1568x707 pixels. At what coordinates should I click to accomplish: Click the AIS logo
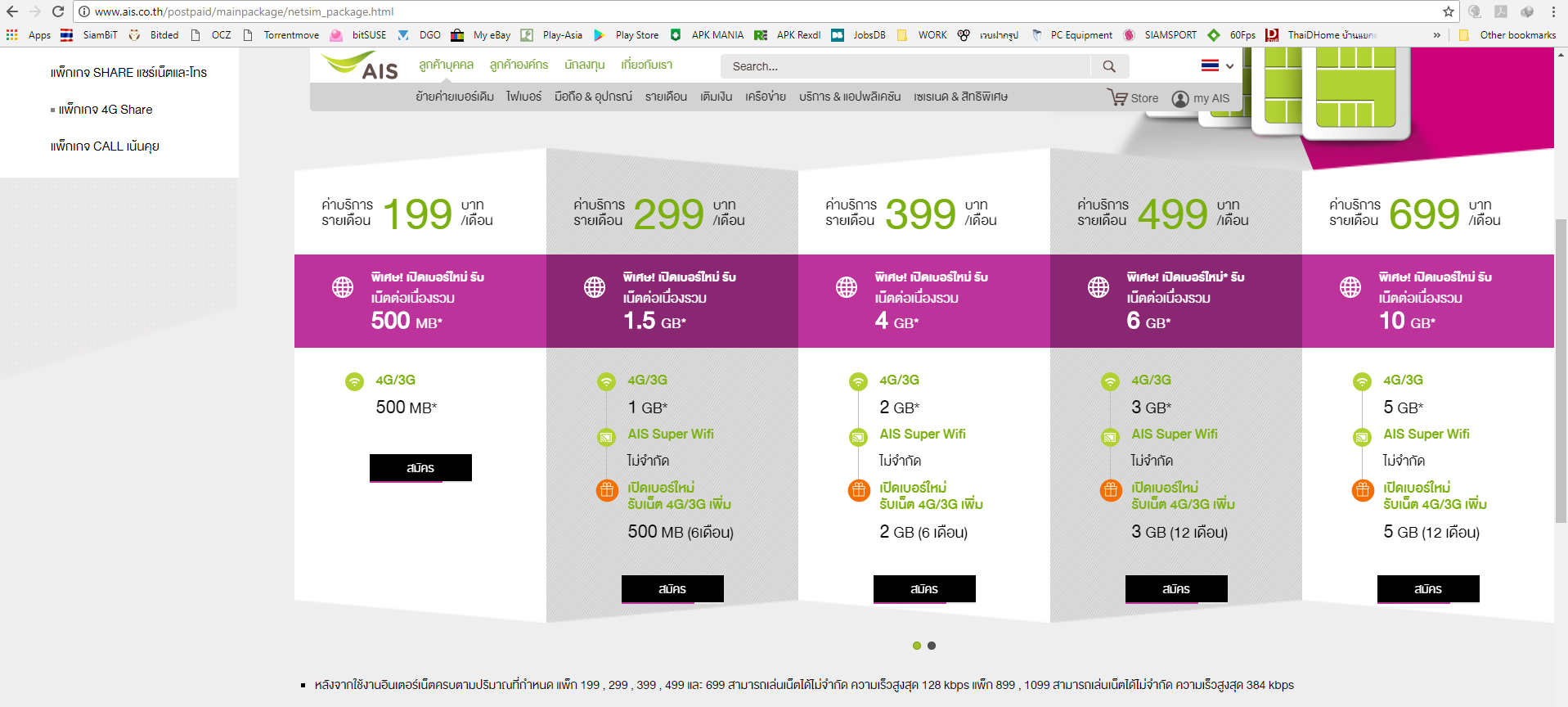[361, 65]
